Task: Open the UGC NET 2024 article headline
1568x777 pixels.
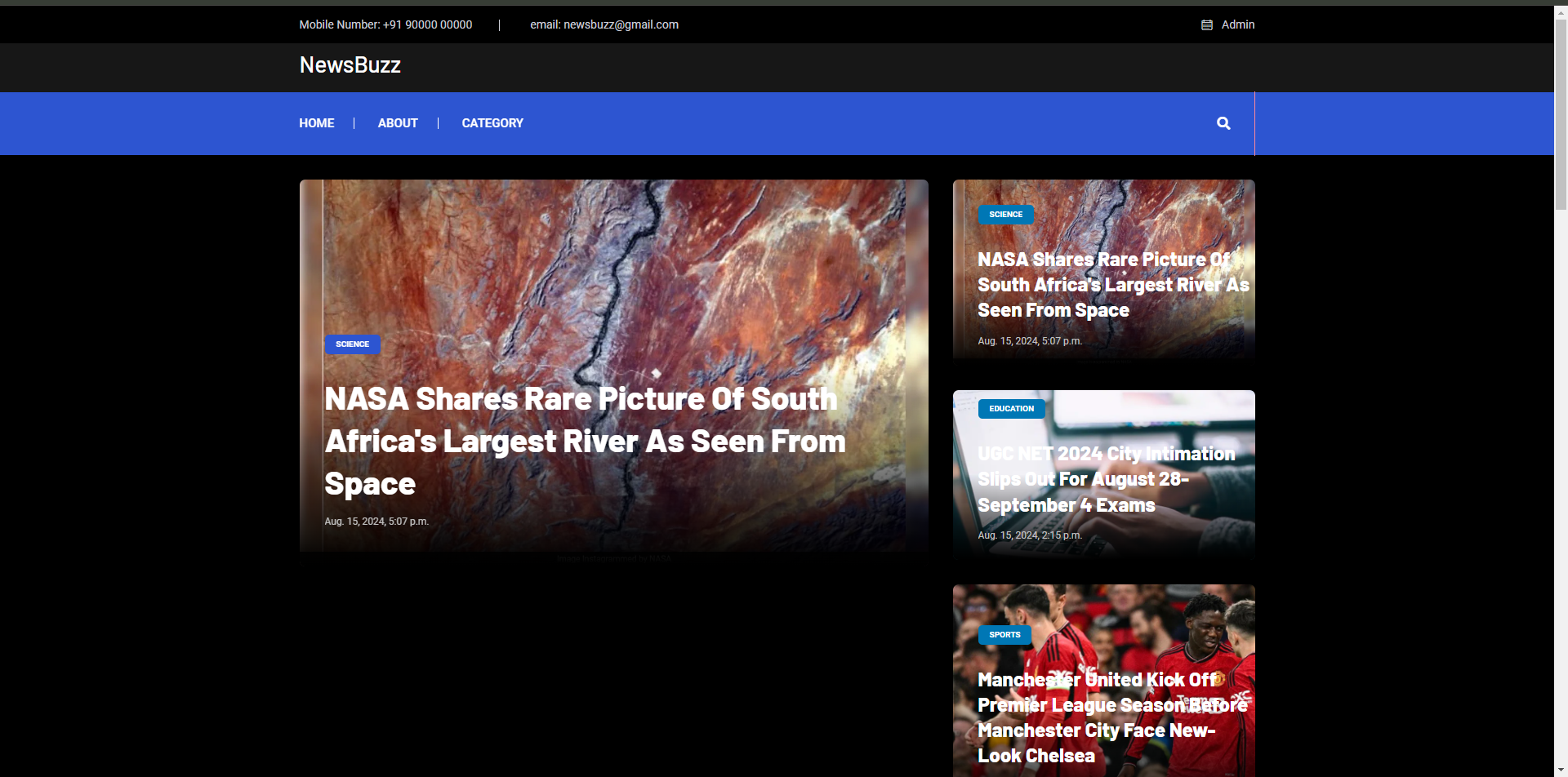Action: pyautogui.click(x=1106, y=479)
